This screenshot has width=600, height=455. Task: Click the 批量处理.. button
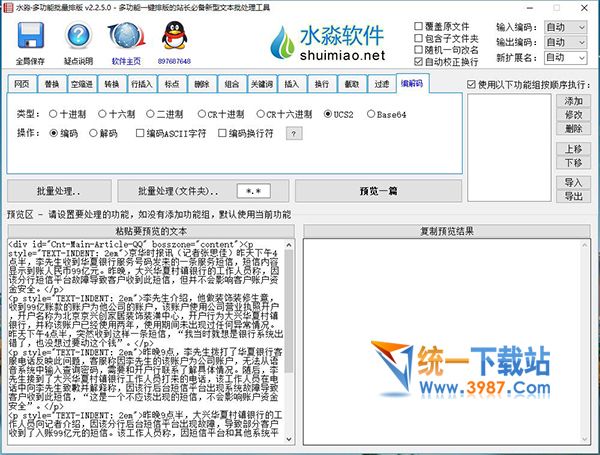point(59,191)
